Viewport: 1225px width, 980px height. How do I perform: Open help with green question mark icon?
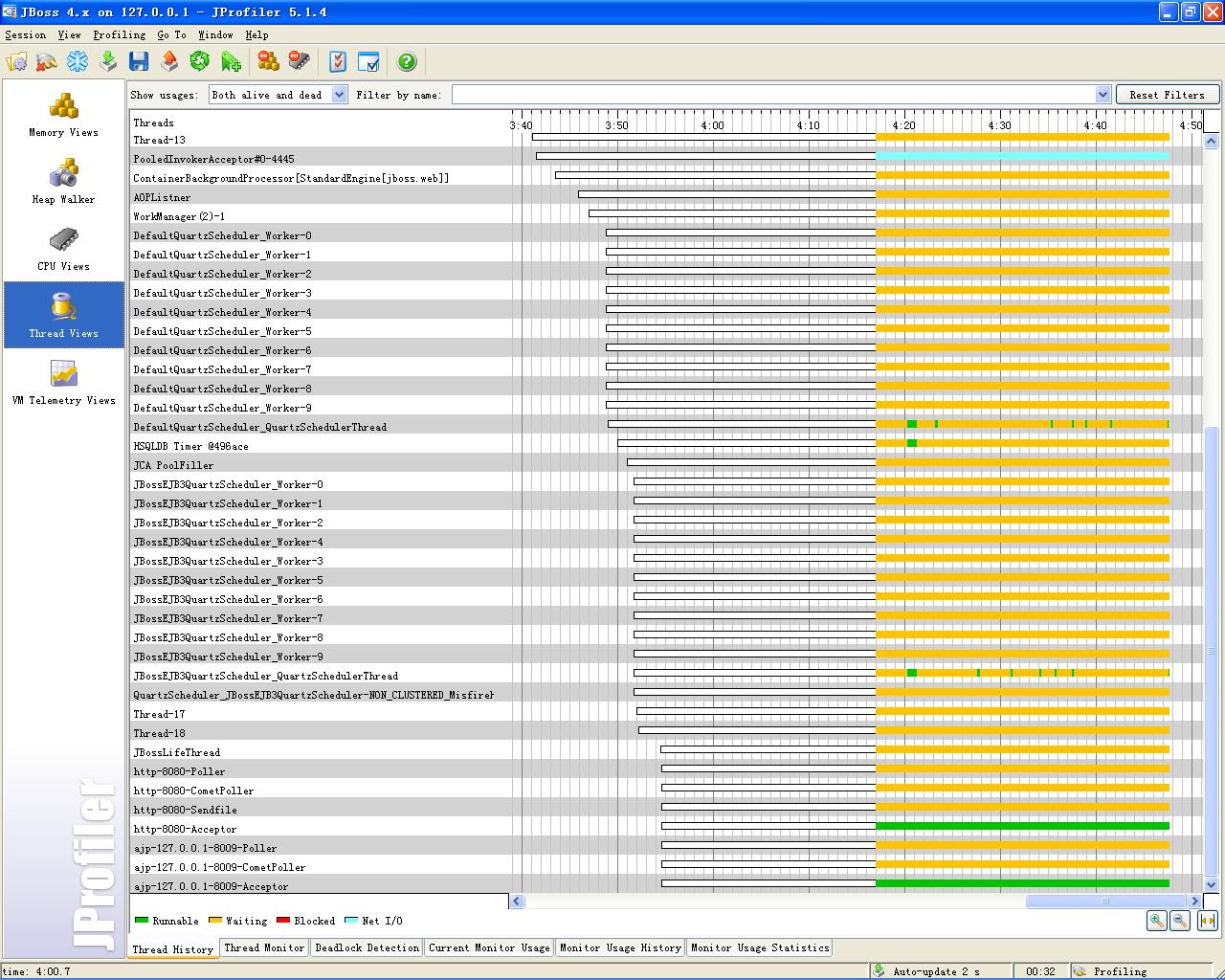(407, 62)
